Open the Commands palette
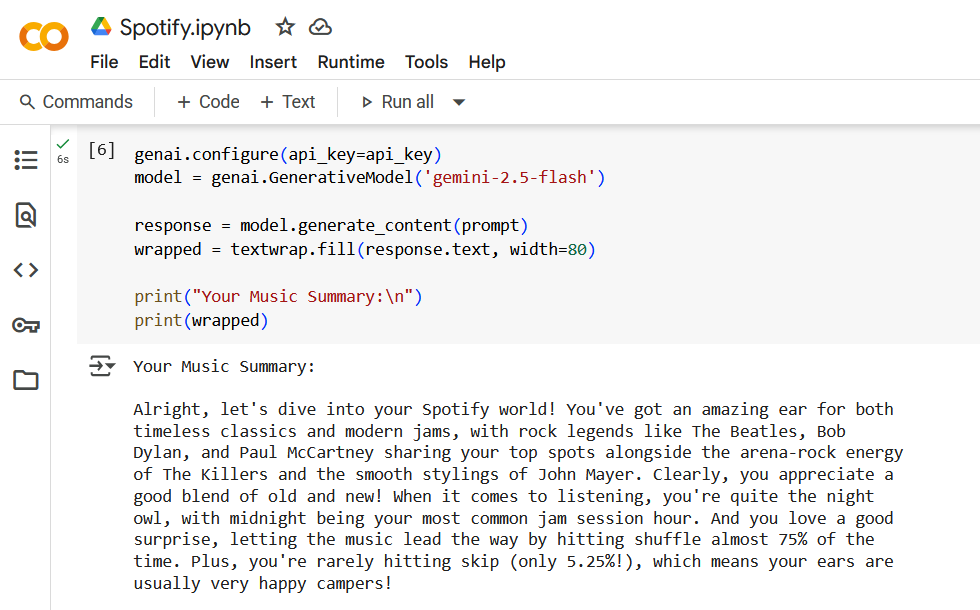The width and height of the screenshot is (980, 610). pos(76,102)
